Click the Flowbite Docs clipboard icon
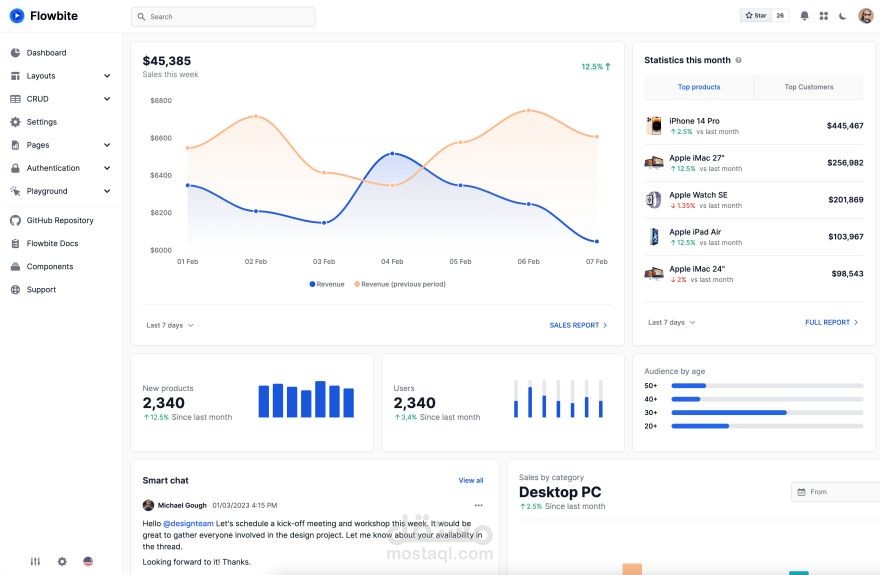Screen dimensions: 880x575 pyautogui.click(x=15, y=243)
